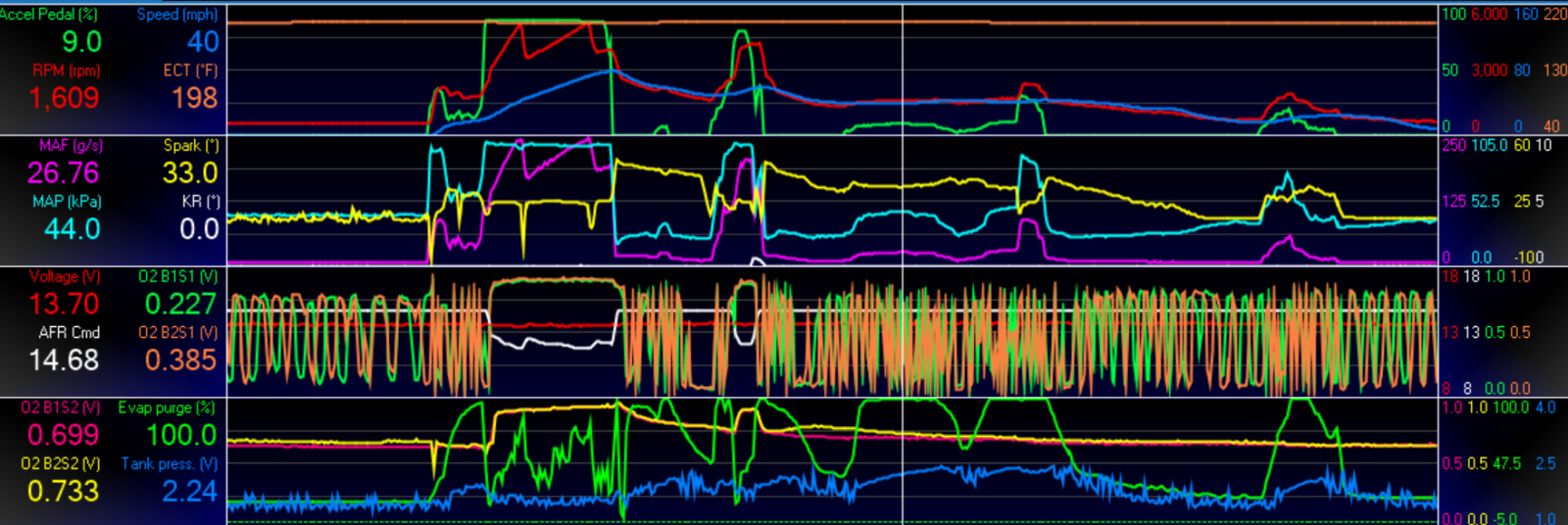This screenshot has height=525, width=1568.
Task: Click the Accel Pedal value 9.0
Action: click(81, 42)
